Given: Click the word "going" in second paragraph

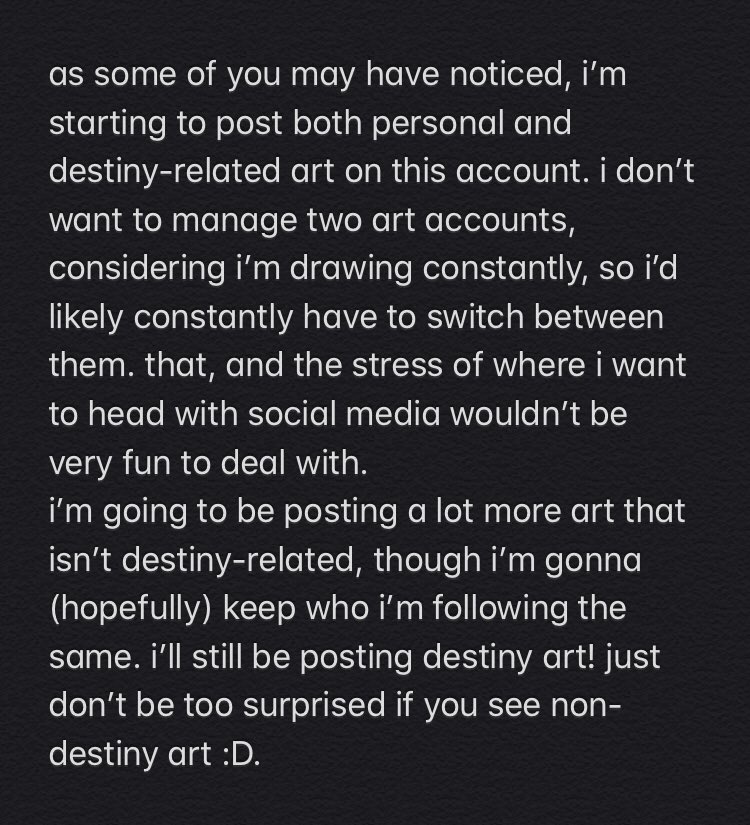Looking at the screenshot, I should click(x=145, y=513).
